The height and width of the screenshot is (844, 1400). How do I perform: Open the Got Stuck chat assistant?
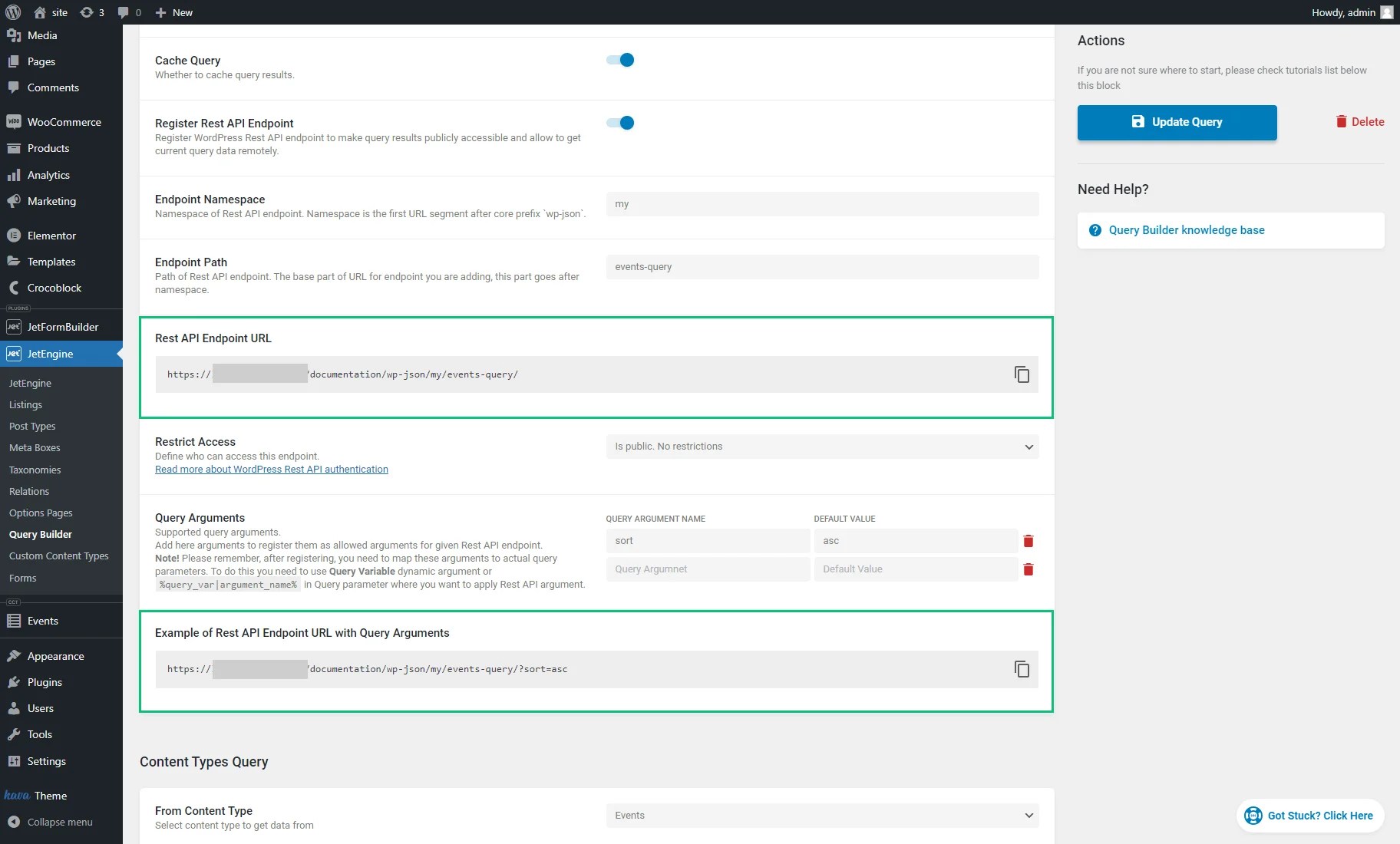[x=1309, y=815]
